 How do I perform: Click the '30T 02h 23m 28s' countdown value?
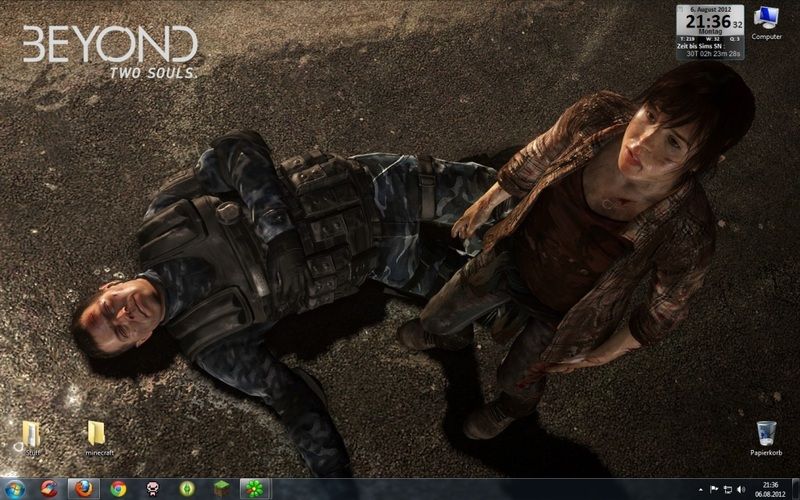[x=713, y=54]
